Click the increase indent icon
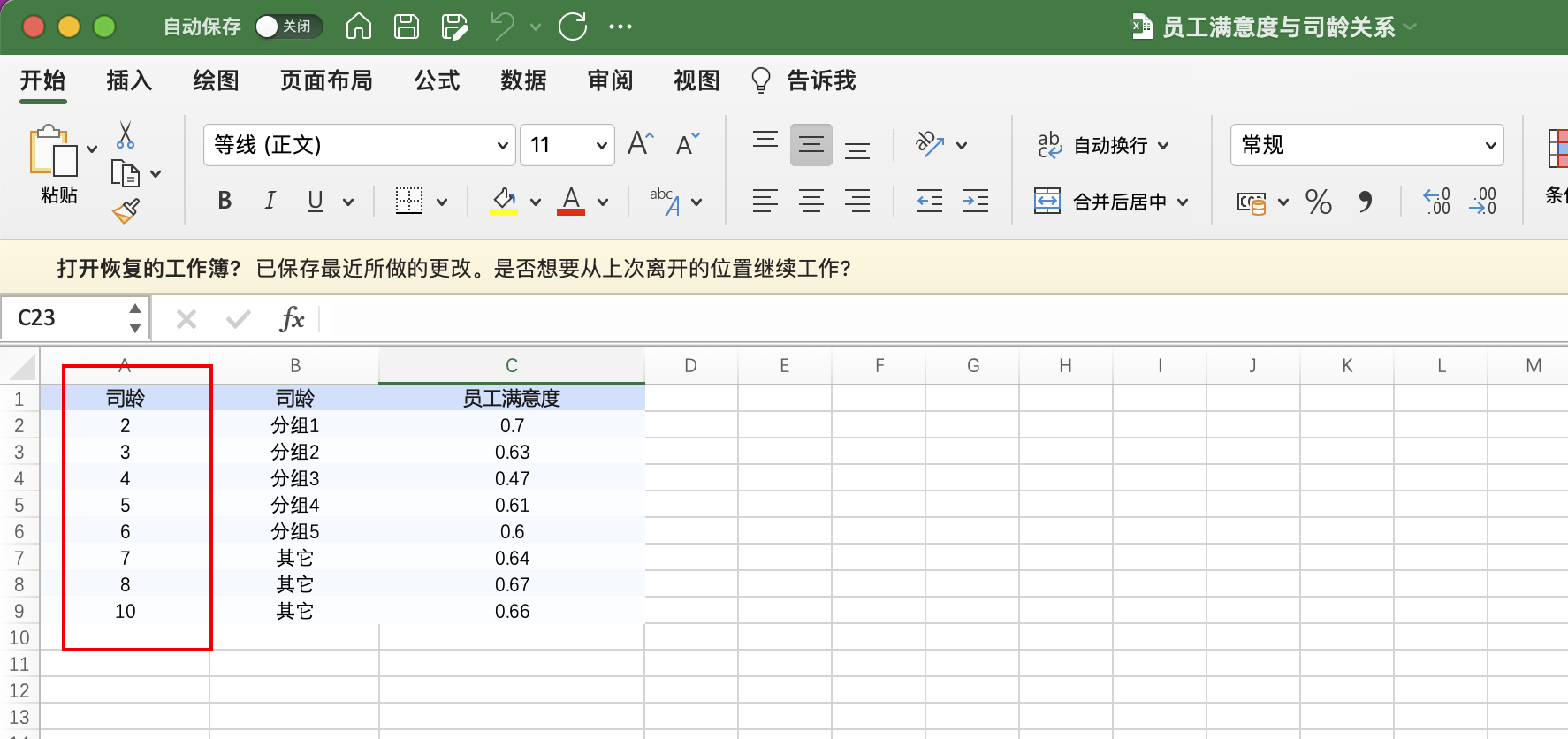1568x739 pixels. [975, 202]
